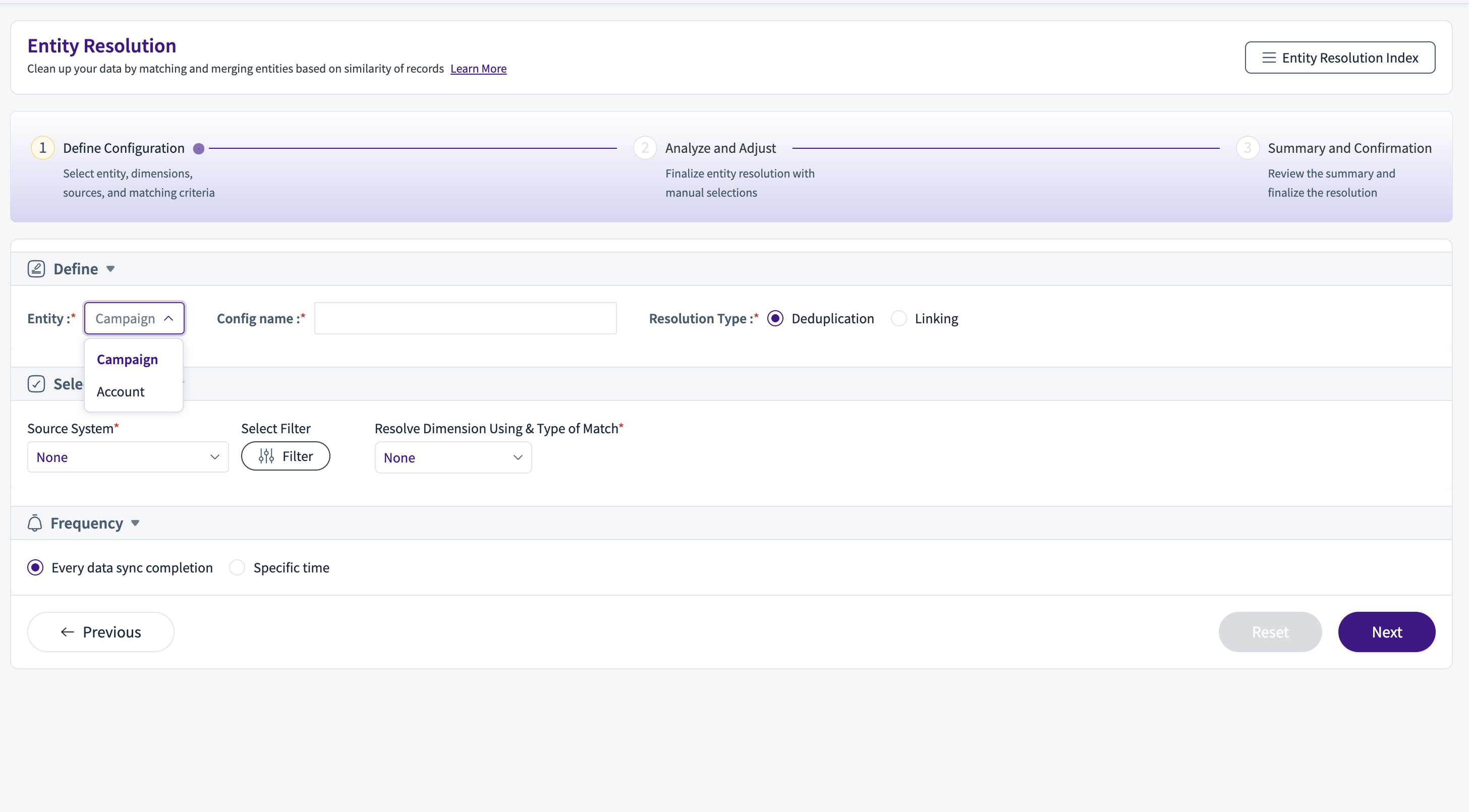Click the Analyze and Adjust step title

coord(721,148)
